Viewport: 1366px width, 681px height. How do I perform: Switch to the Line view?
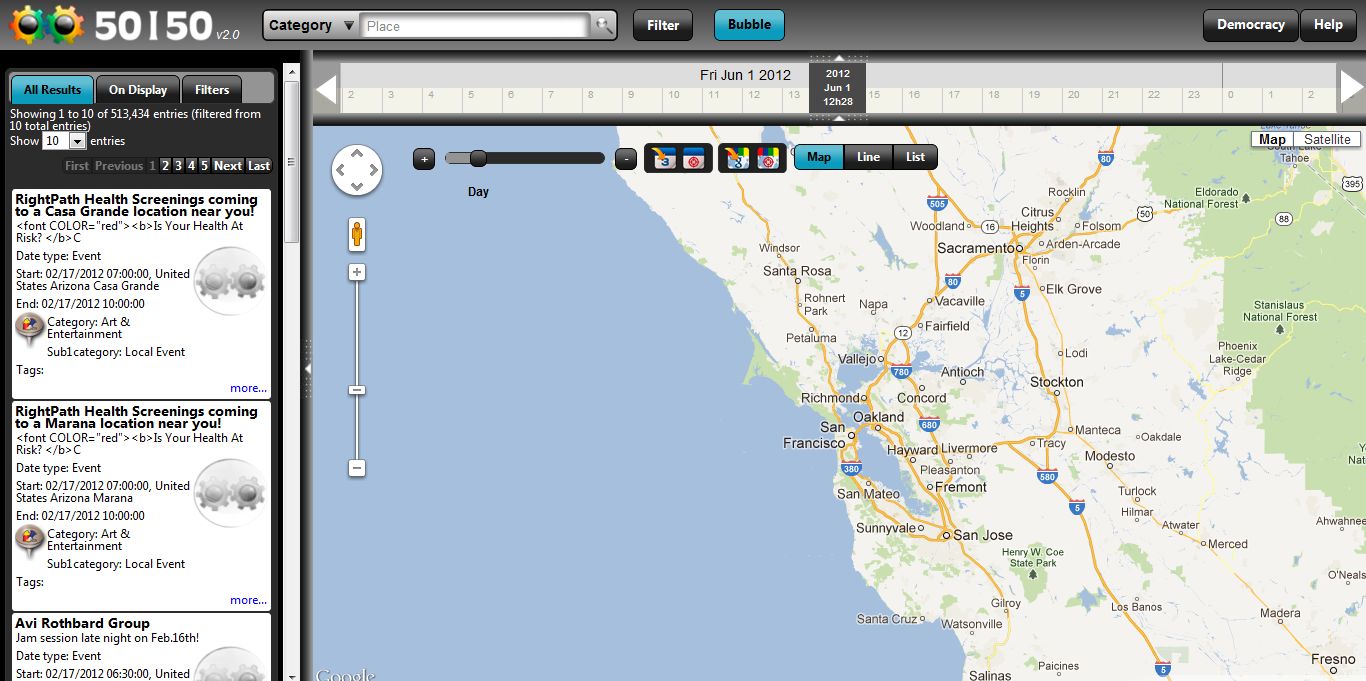(868, 157)
